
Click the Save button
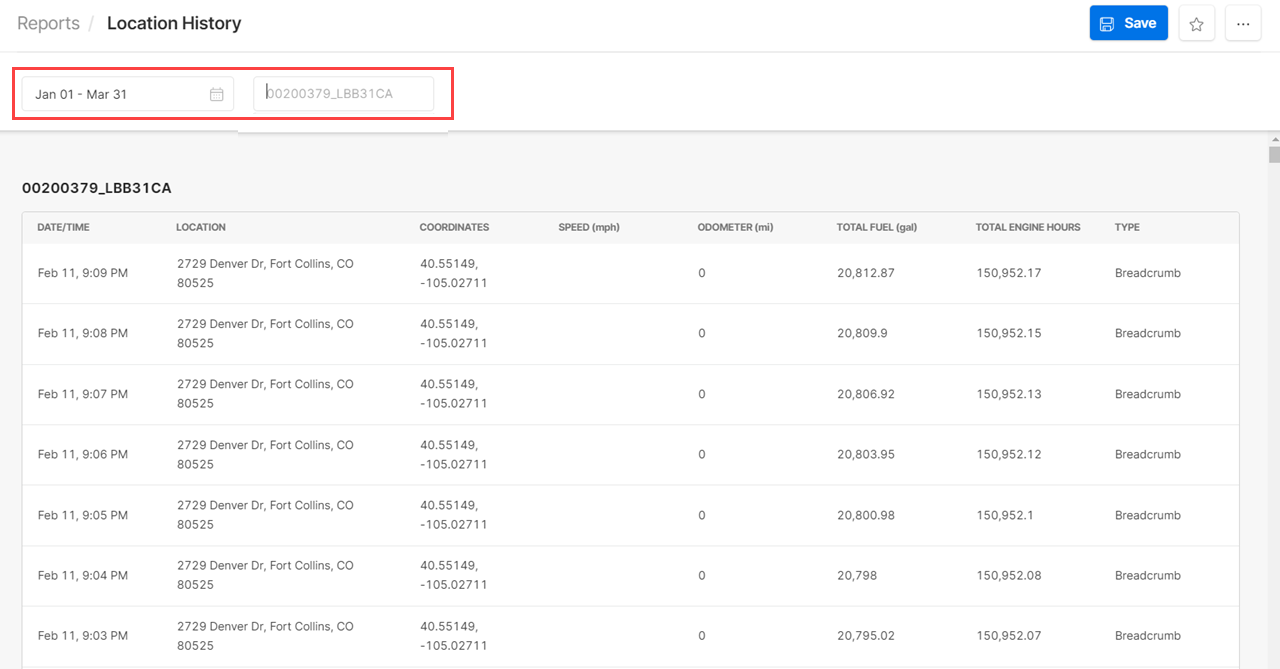click(x=1128, y=23)
